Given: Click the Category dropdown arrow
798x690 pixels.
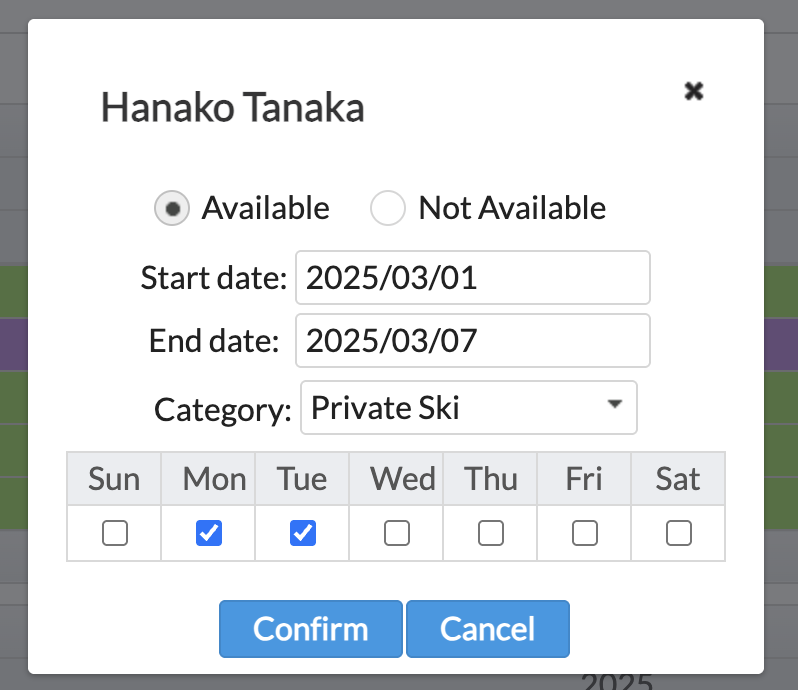Looking at the screenshot, I should (x=615, y=405).
